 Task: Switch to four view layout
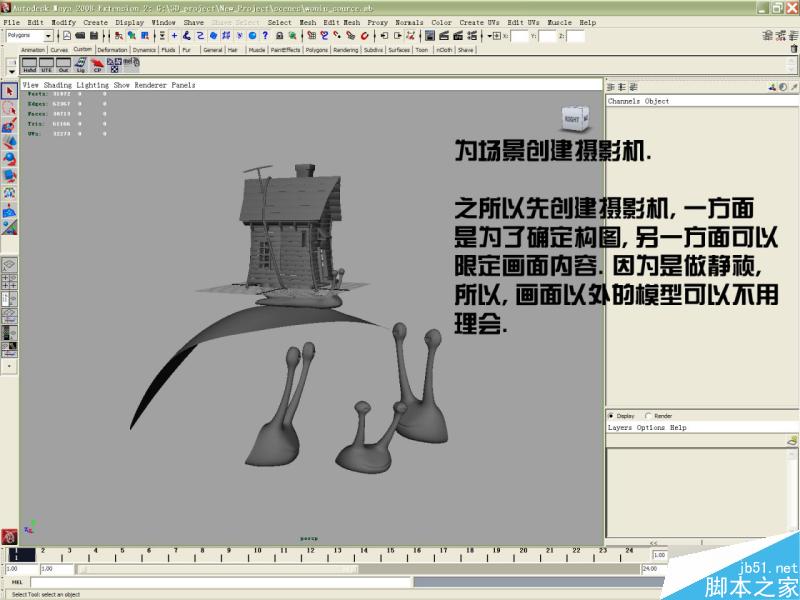tap(9, 282)
